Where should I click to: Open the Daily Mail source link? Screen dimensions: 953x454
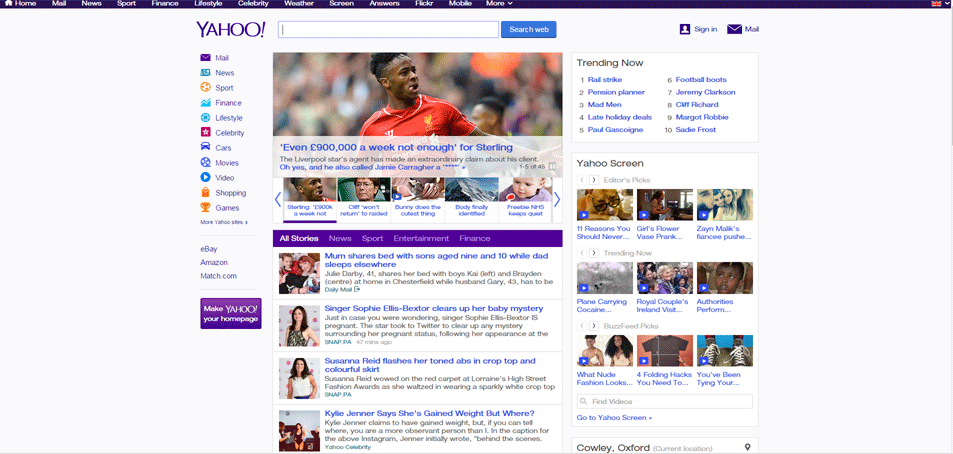point(342,290)
